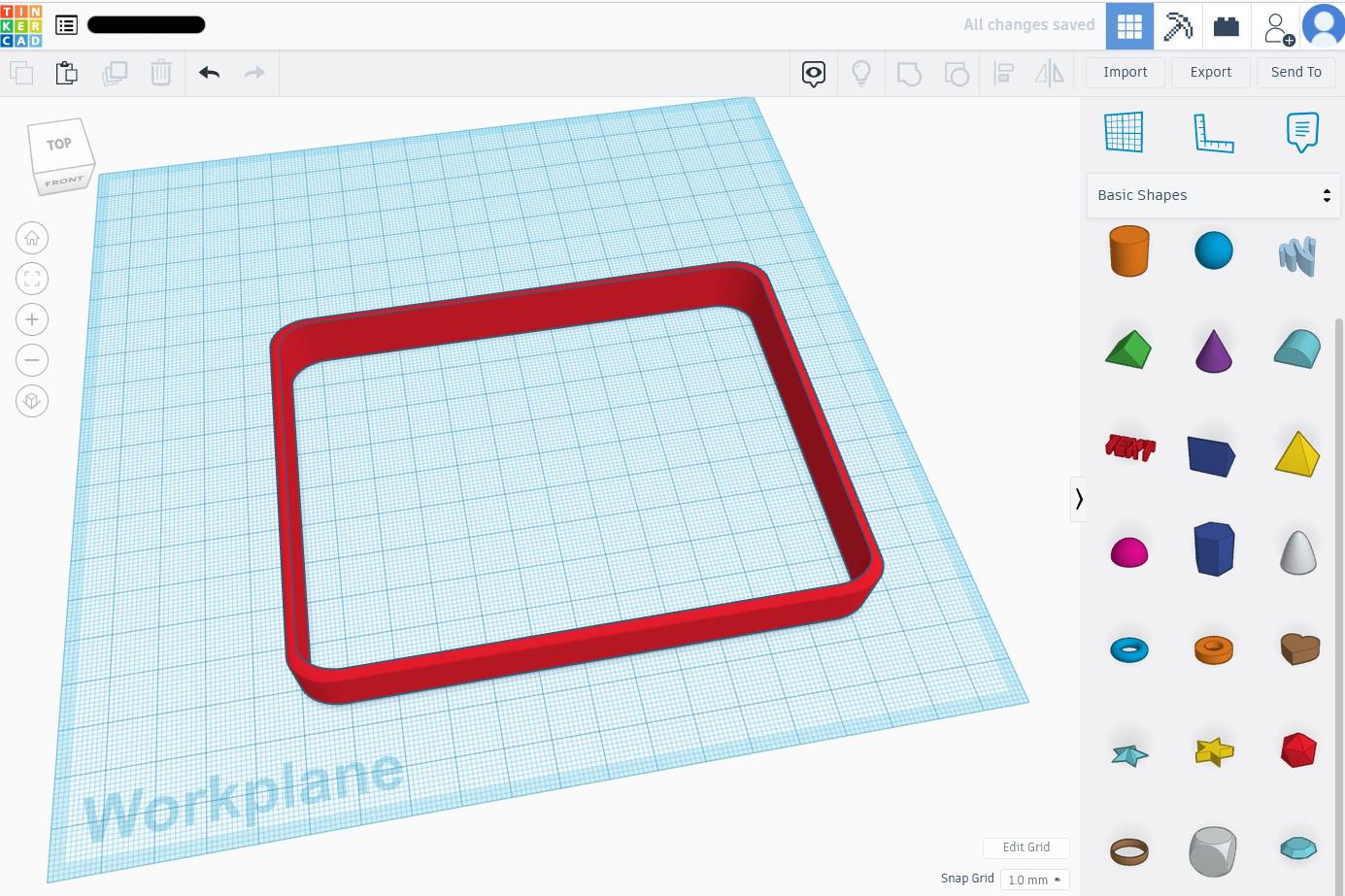Viewport: 1345px width, 896px height.
Task: Open the Snap Grid 1.0 mm dropdown
Action: point(1035,879)
